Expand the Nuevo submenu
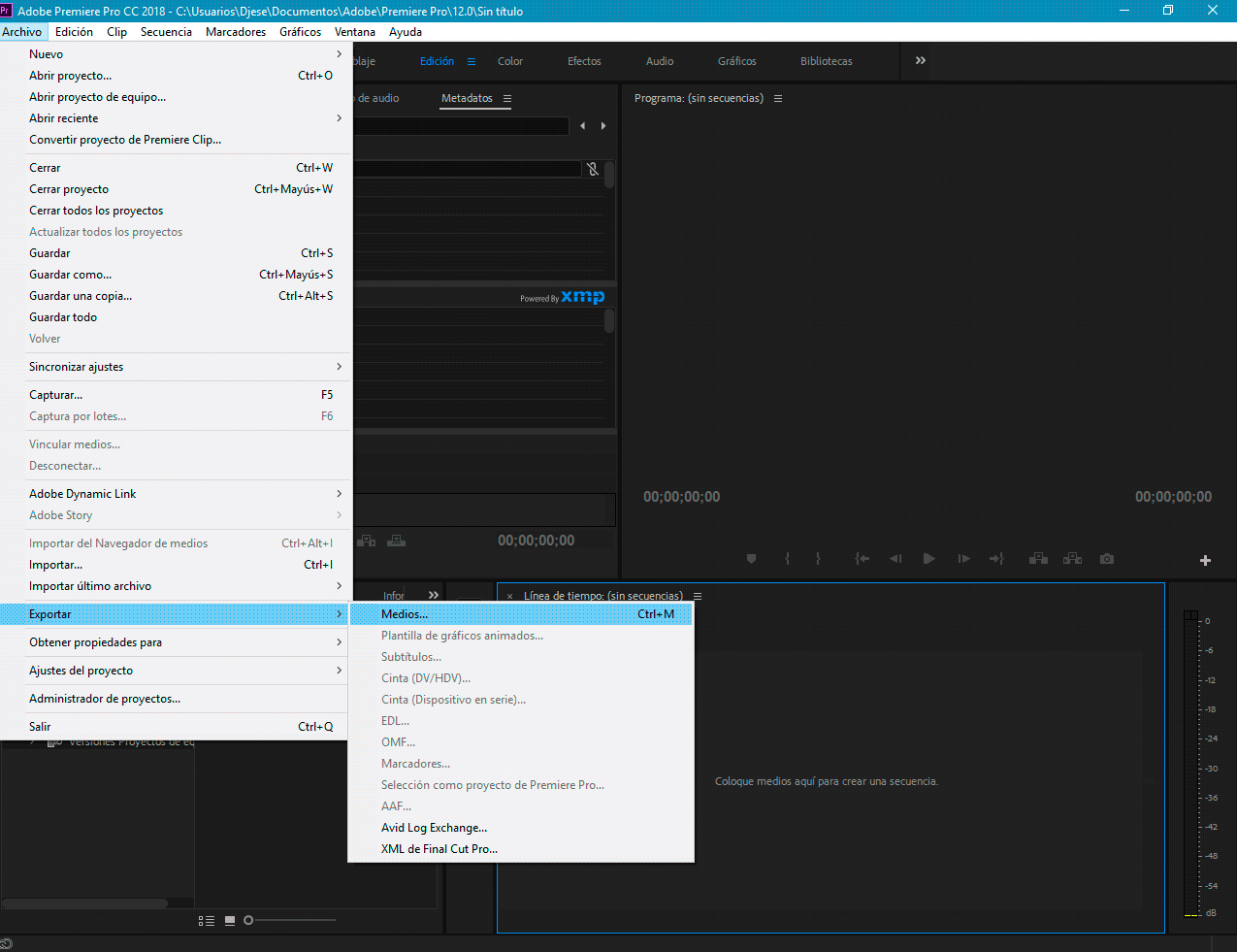1237x952 pixels. [175, 54]
